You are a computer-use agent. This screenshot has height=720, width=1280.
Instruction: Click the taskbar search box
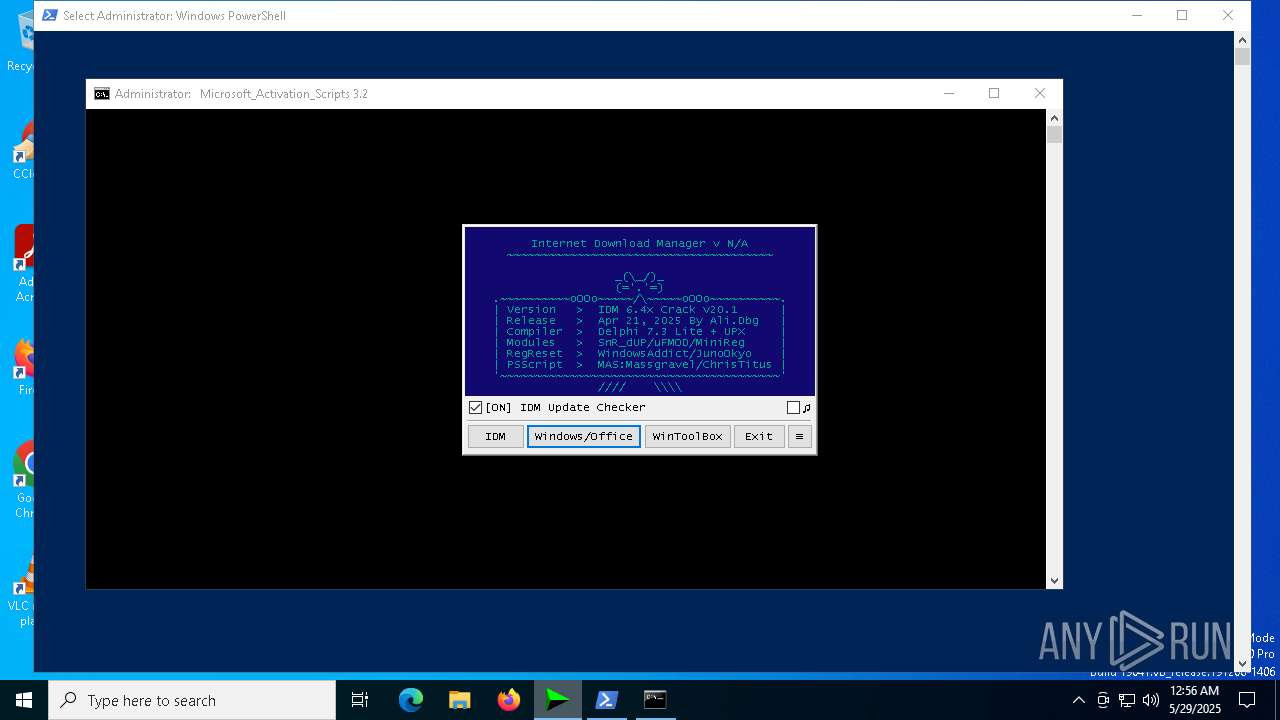coord(192,700)
